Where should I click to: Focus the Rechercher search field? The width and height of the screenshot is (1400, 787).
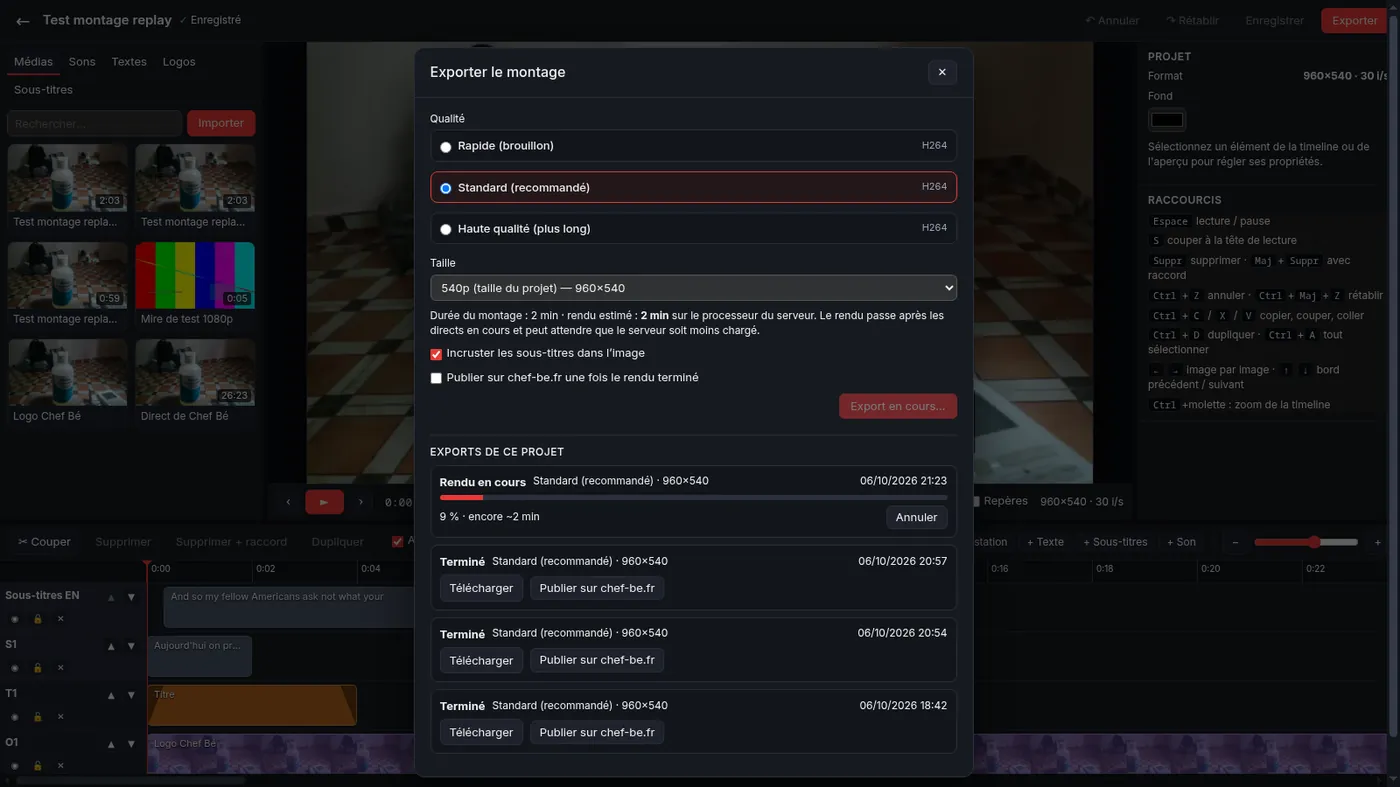coord(94,123)
